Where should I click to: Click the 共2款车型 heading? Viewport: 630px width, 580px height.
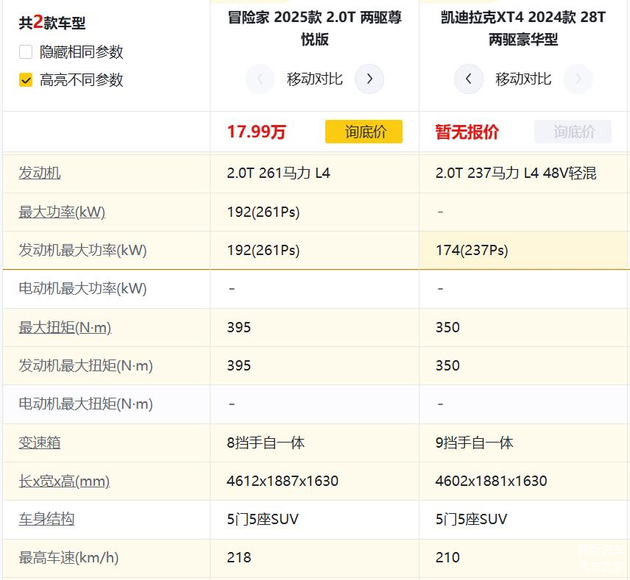tap(52, 22)
